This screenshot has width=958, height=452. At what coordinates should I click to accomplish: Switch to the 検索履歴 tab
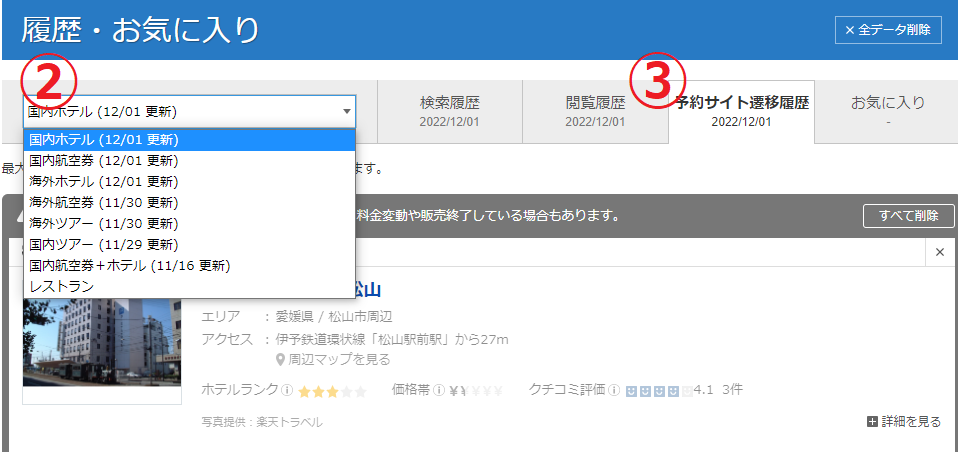(x=449, y=111)
